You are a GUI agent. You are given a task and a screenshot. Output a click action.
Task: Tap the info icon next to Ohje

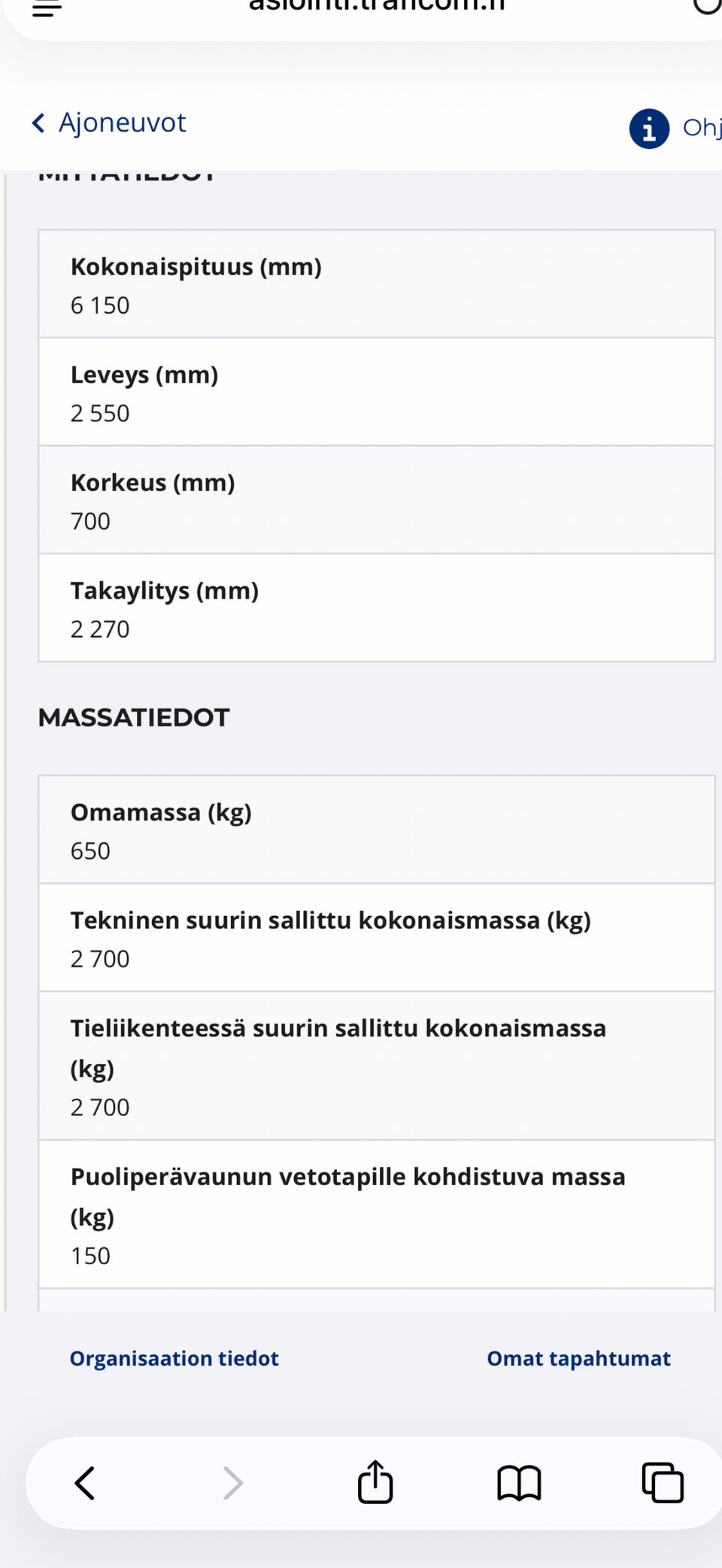pyautogui.click(x=648, y=129)
